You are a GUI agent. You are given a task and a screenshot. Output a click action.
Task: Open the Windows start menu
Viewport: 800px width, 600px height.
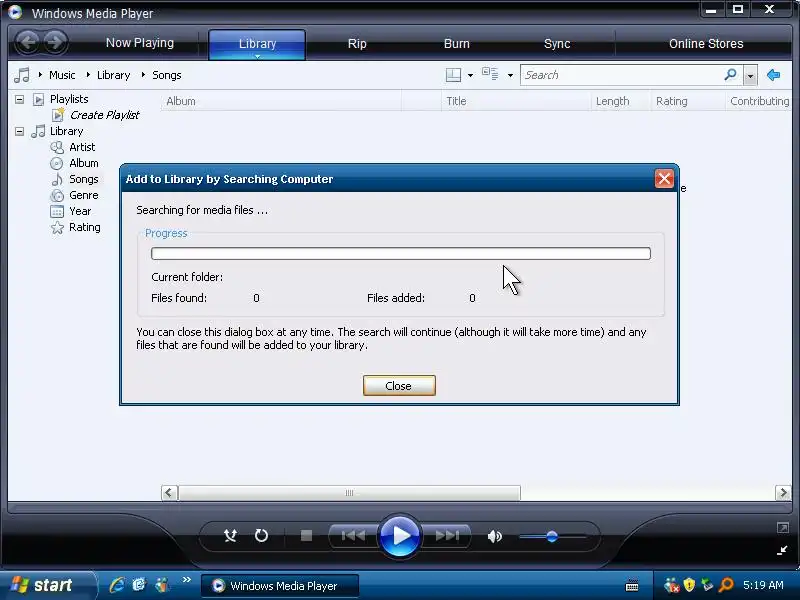pos(46,585)
